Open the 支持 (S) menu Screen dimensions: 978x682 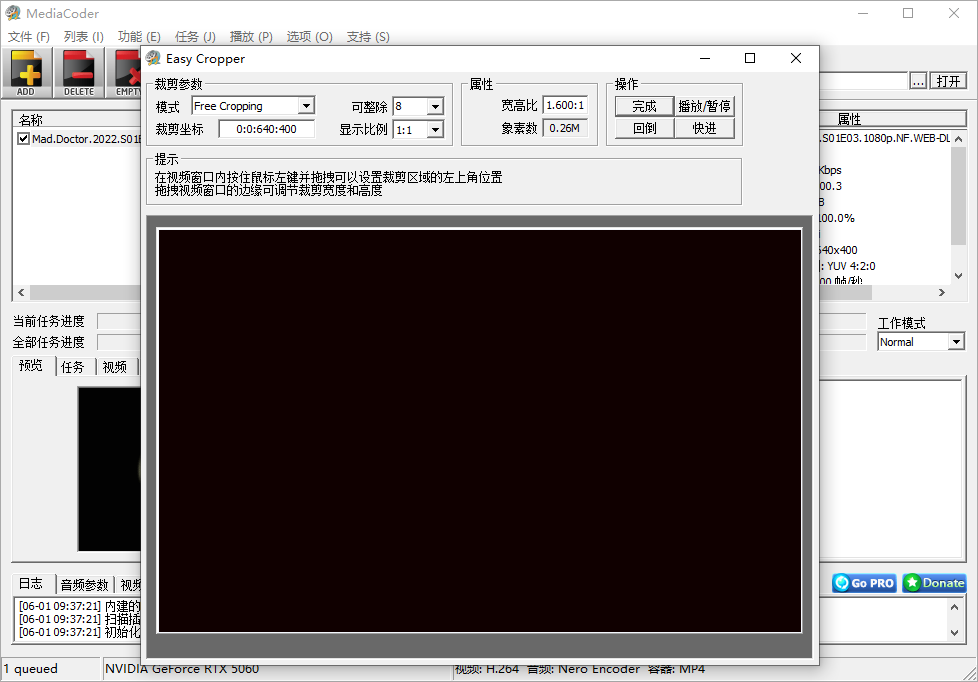[x=368, y=37]
